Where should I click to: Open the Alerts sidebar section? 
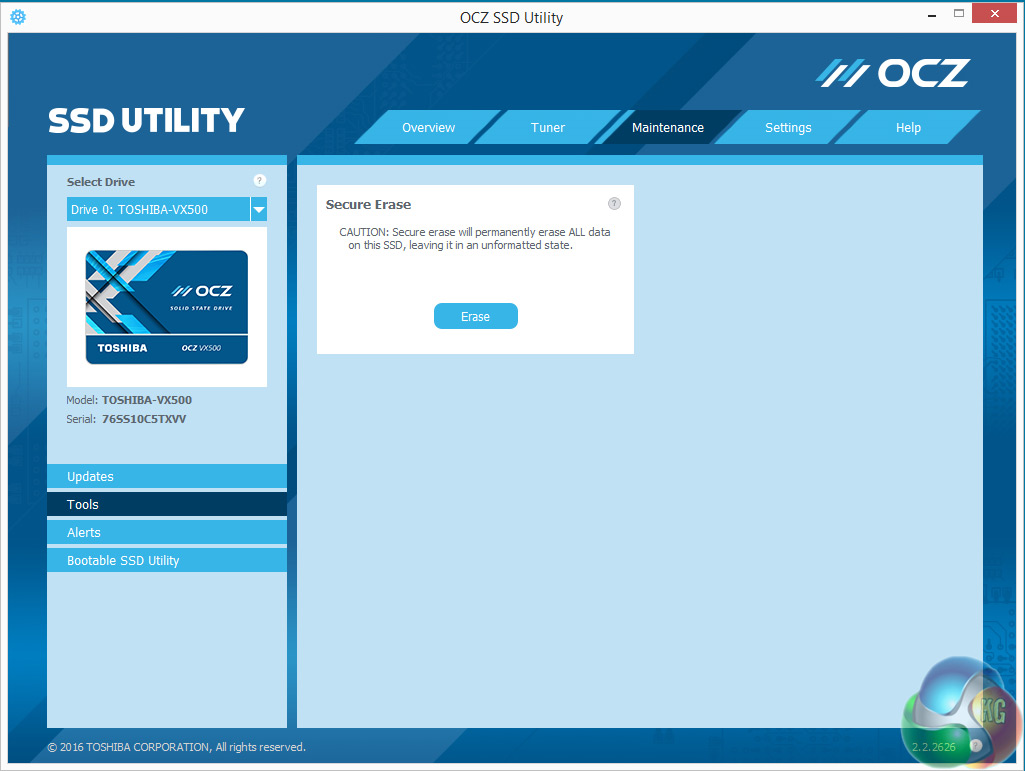click(x=167, y=533)
